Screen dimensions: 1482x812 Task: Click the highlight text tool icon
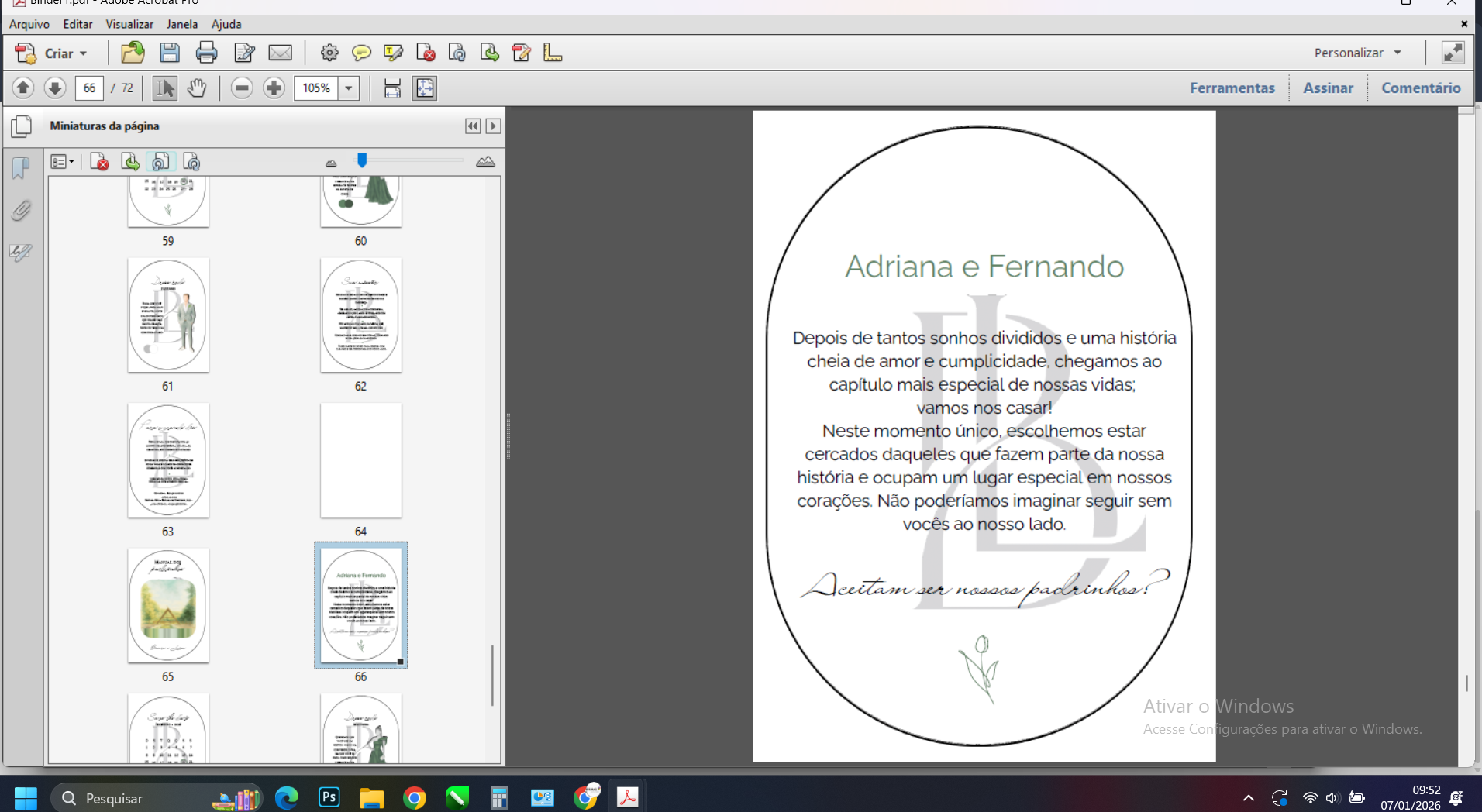(393, 53)
